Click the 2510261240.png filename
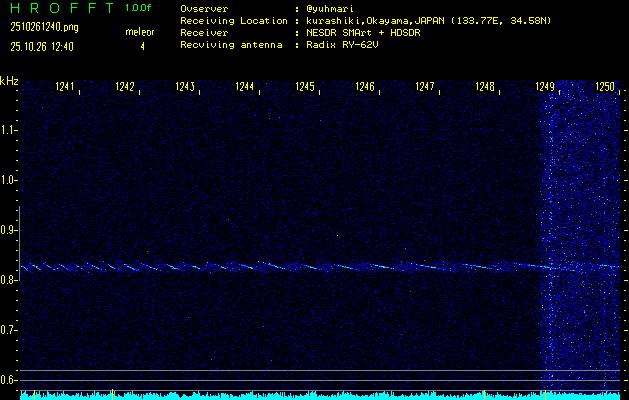This screenshot has height=400, width=629. 43,27
